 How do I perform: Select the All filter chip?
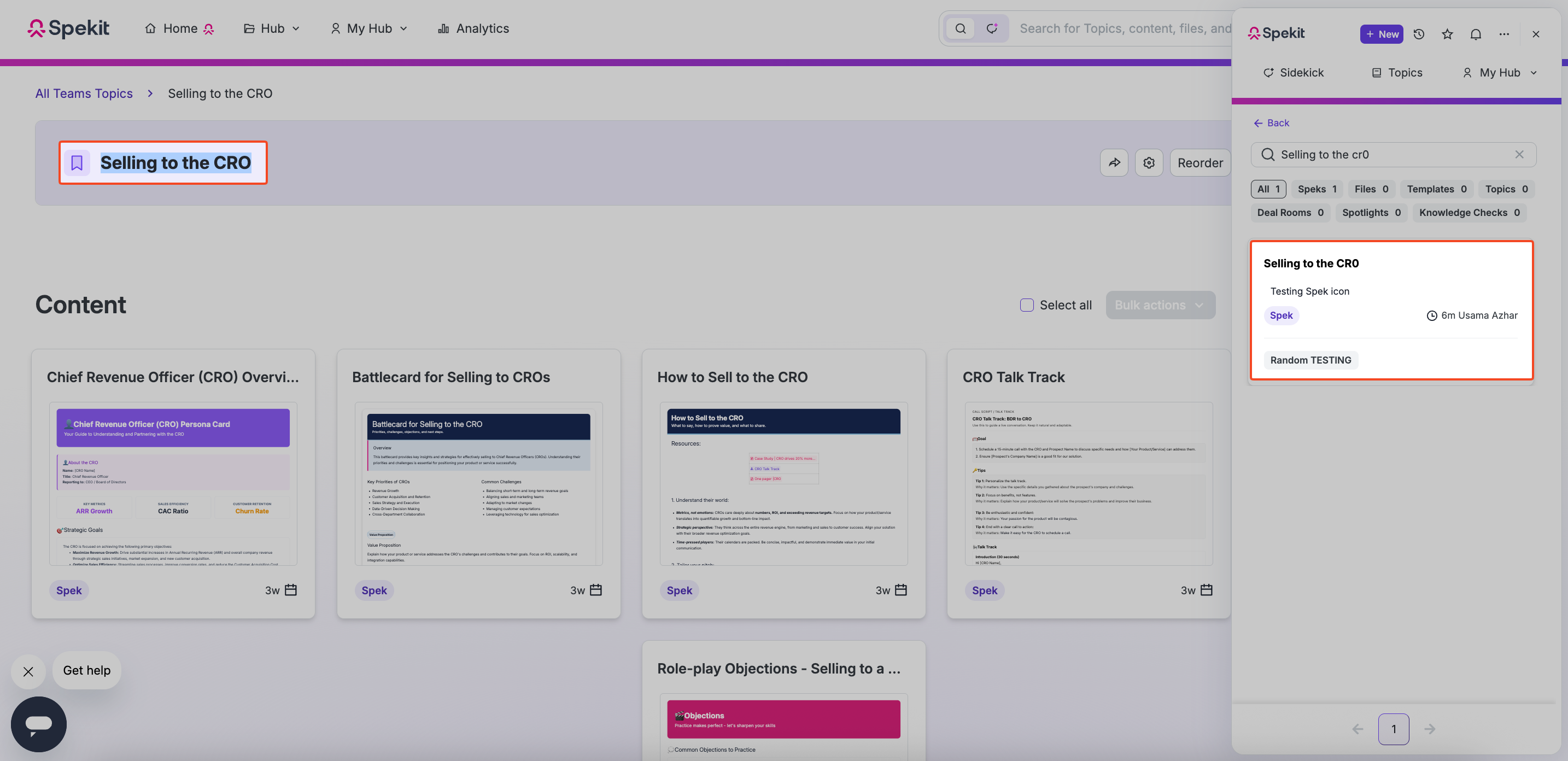coord(1268,189)
